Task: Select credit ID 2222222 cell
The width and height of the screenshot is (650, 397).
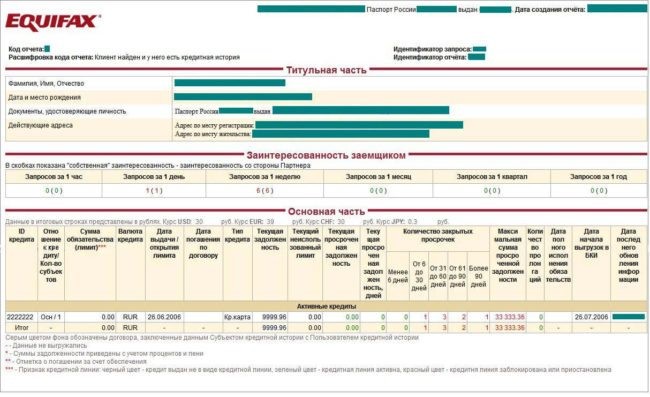Action: [x=20, y=317]
